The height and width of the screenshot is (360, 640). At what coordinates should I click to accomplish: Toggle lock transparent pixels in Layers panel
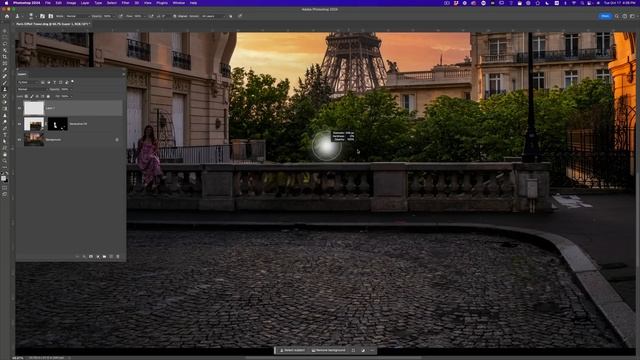[x=26, y=96]
